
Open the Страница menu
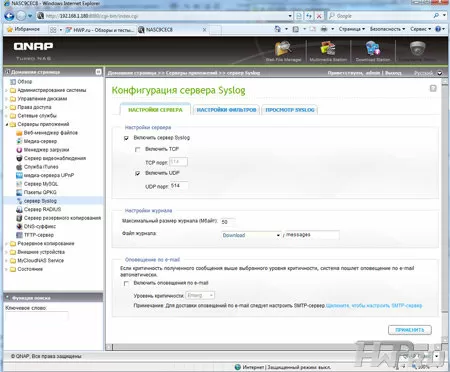click(x=352, y=29)
